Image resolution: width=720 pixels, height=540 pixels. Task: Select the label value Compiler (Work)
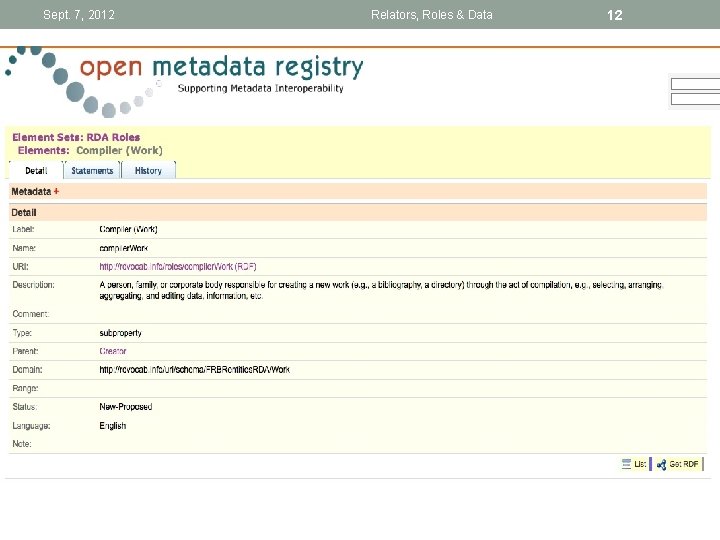tap(129, 229)
